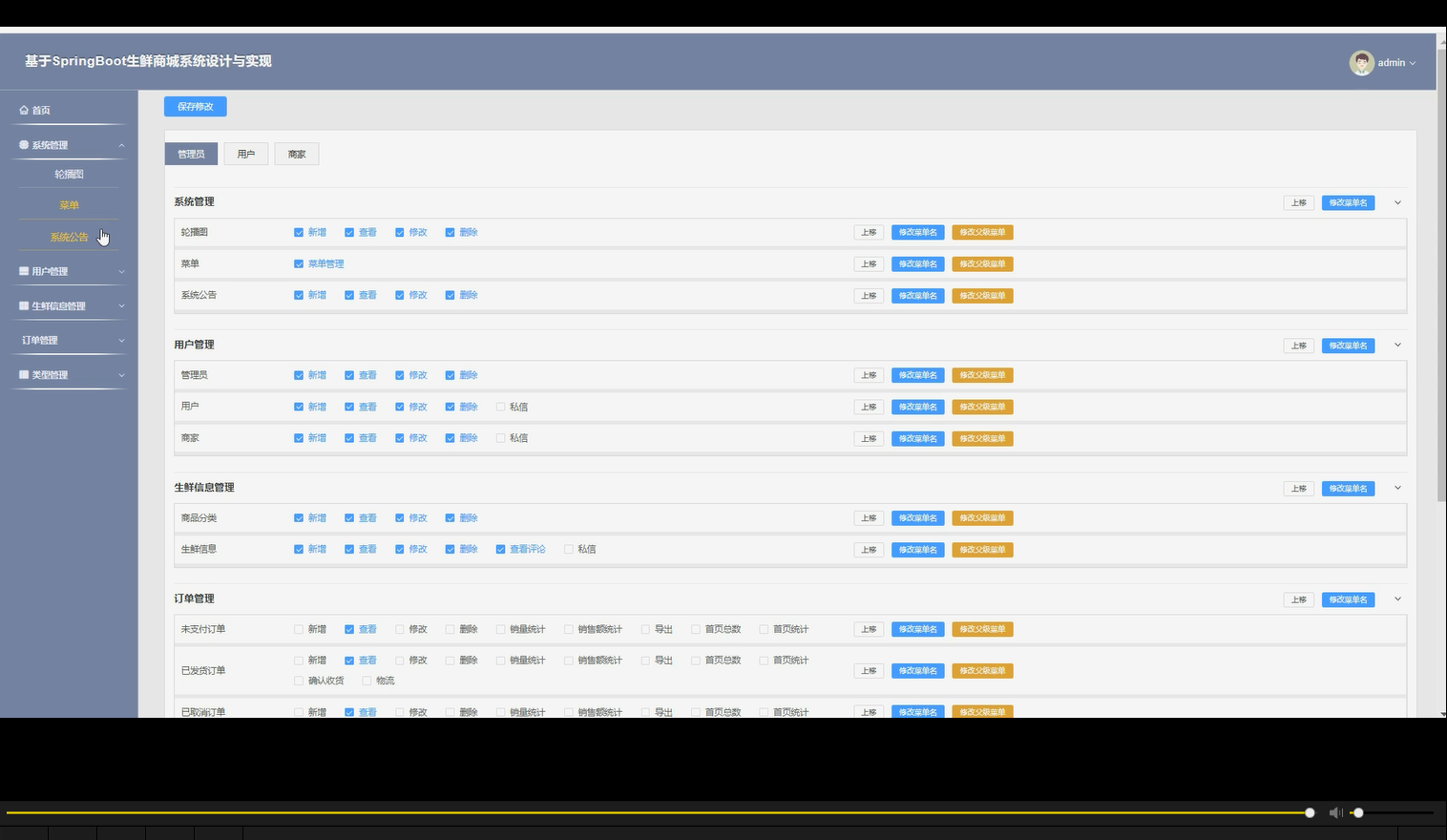Uncheck 菜单管理 checkbox in 菜单 row
This screenshot has width=1447, height=840.
coord(299,264)
